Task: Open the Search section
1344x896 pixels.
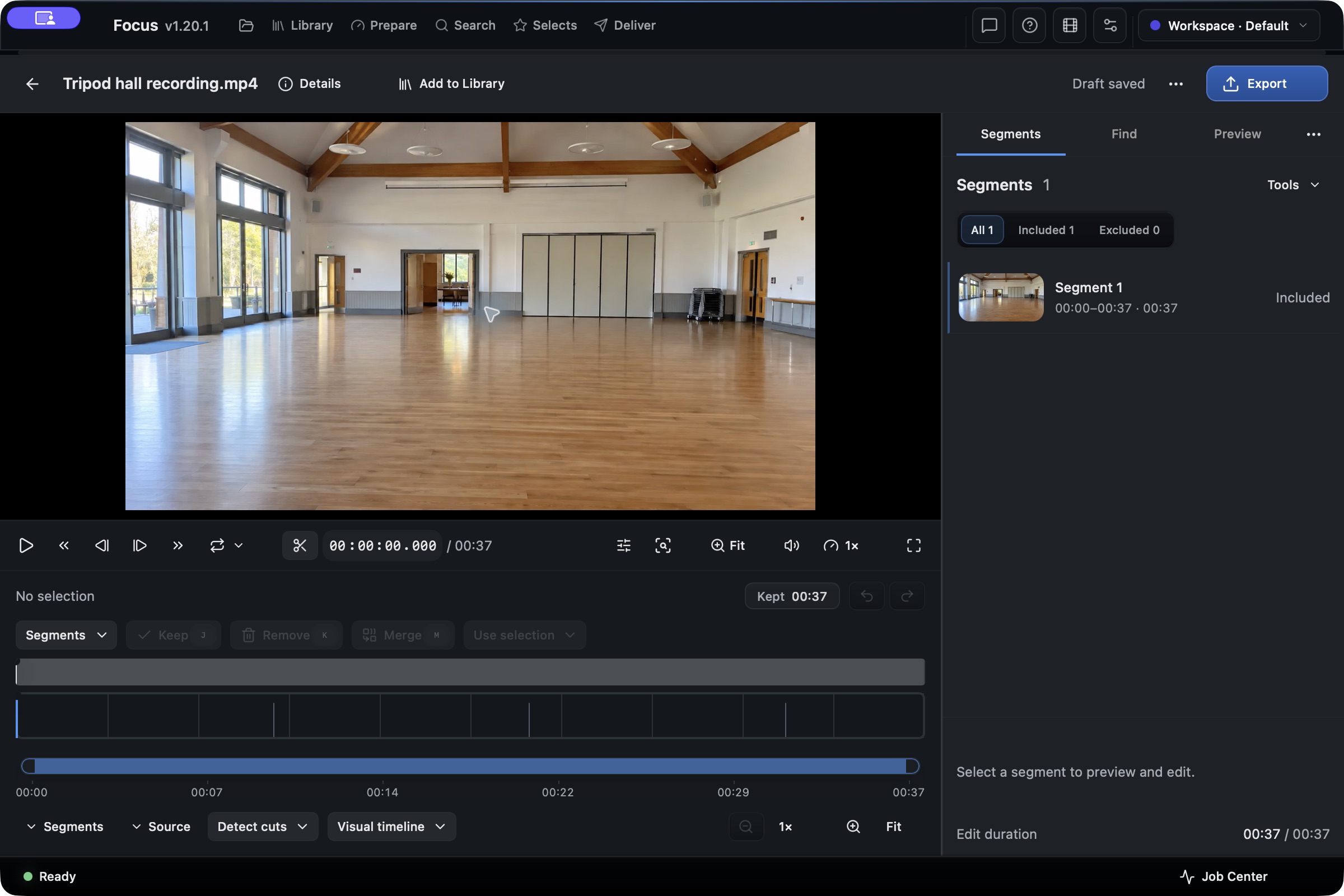Action: pyautogui.click(x=465, y=26)
